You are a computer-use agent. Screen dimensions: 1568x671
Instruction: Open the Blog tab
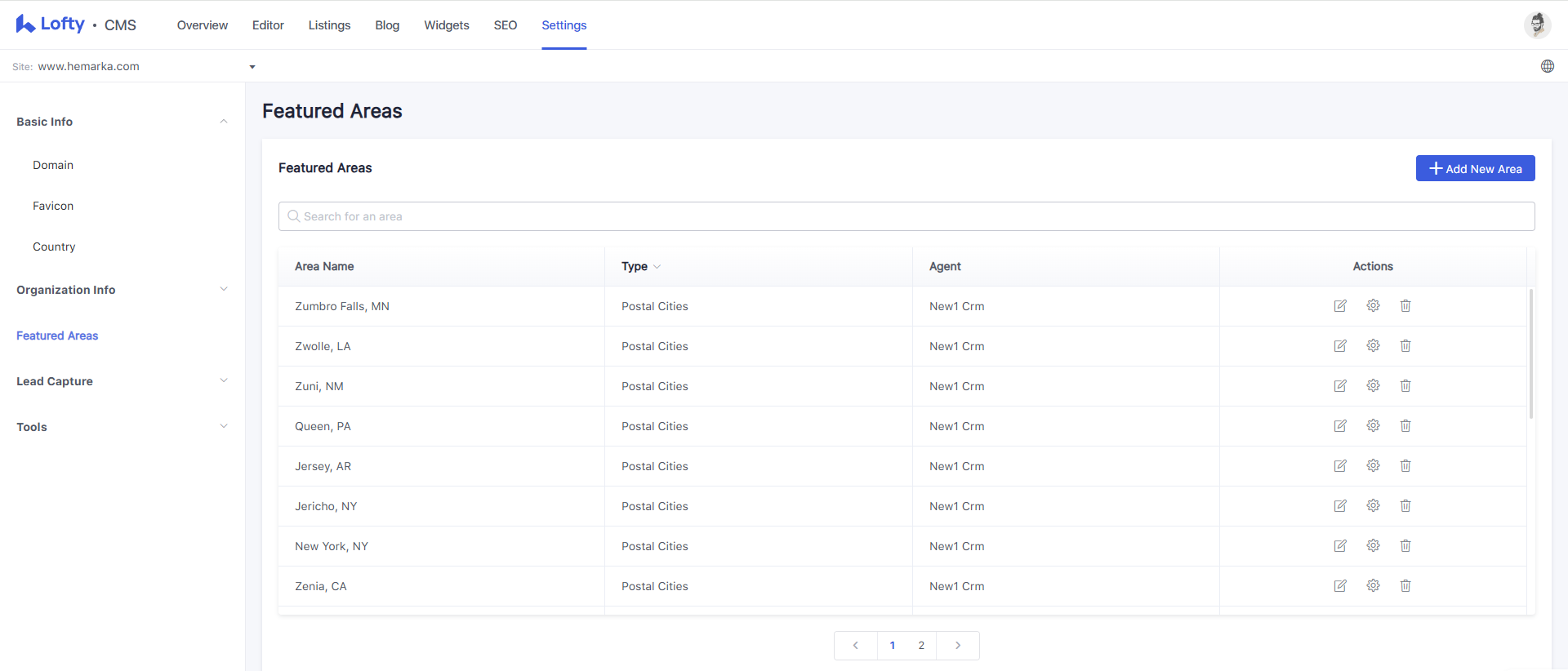click(x=387, y=25)
